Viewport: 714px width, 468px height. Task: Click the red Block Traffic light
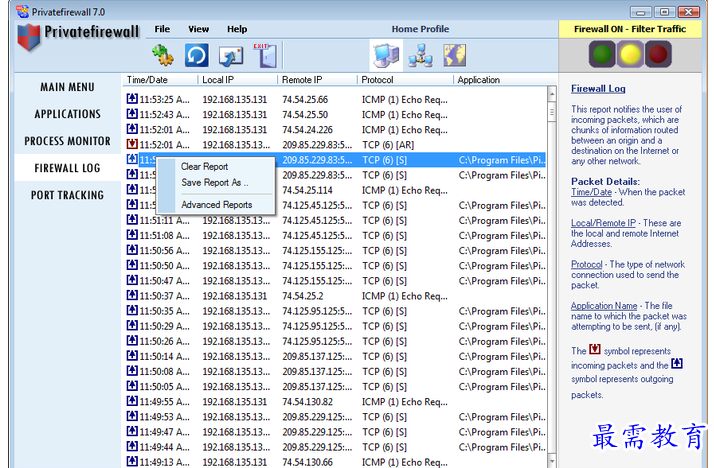(x=658, y=54)
